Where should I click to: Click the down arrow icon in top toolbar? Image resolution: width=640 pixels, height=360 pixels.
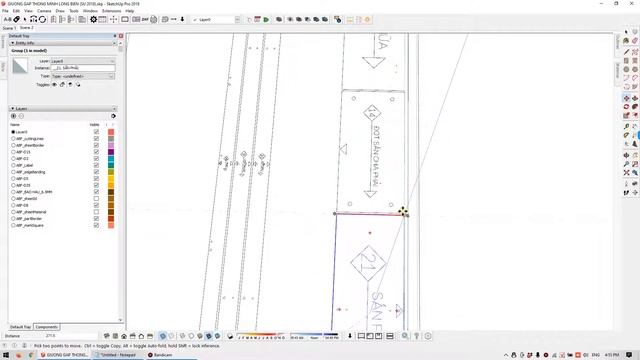tap(182, 20)
